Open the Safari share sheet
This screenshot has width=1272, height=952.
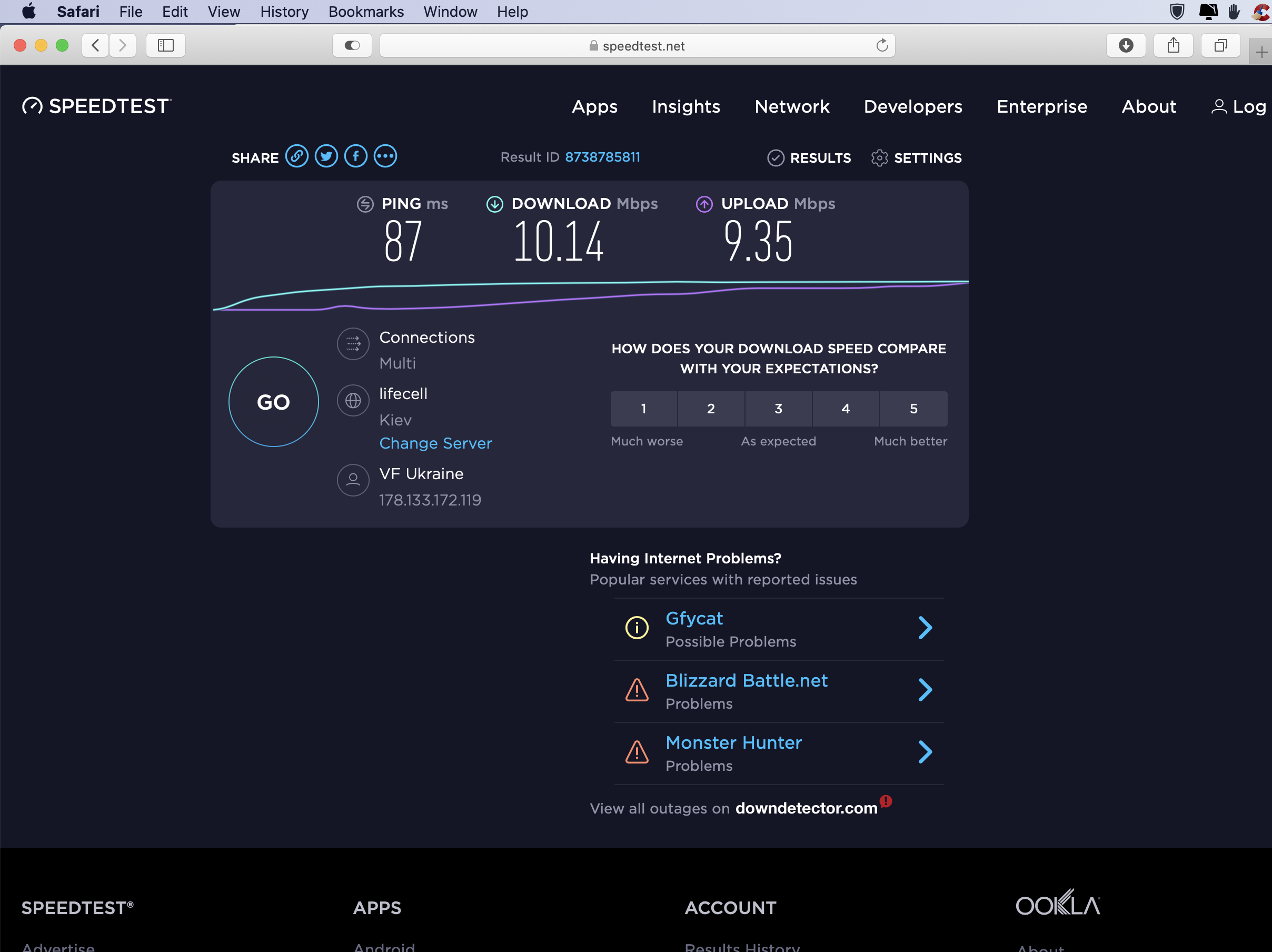coord(1174,45)
